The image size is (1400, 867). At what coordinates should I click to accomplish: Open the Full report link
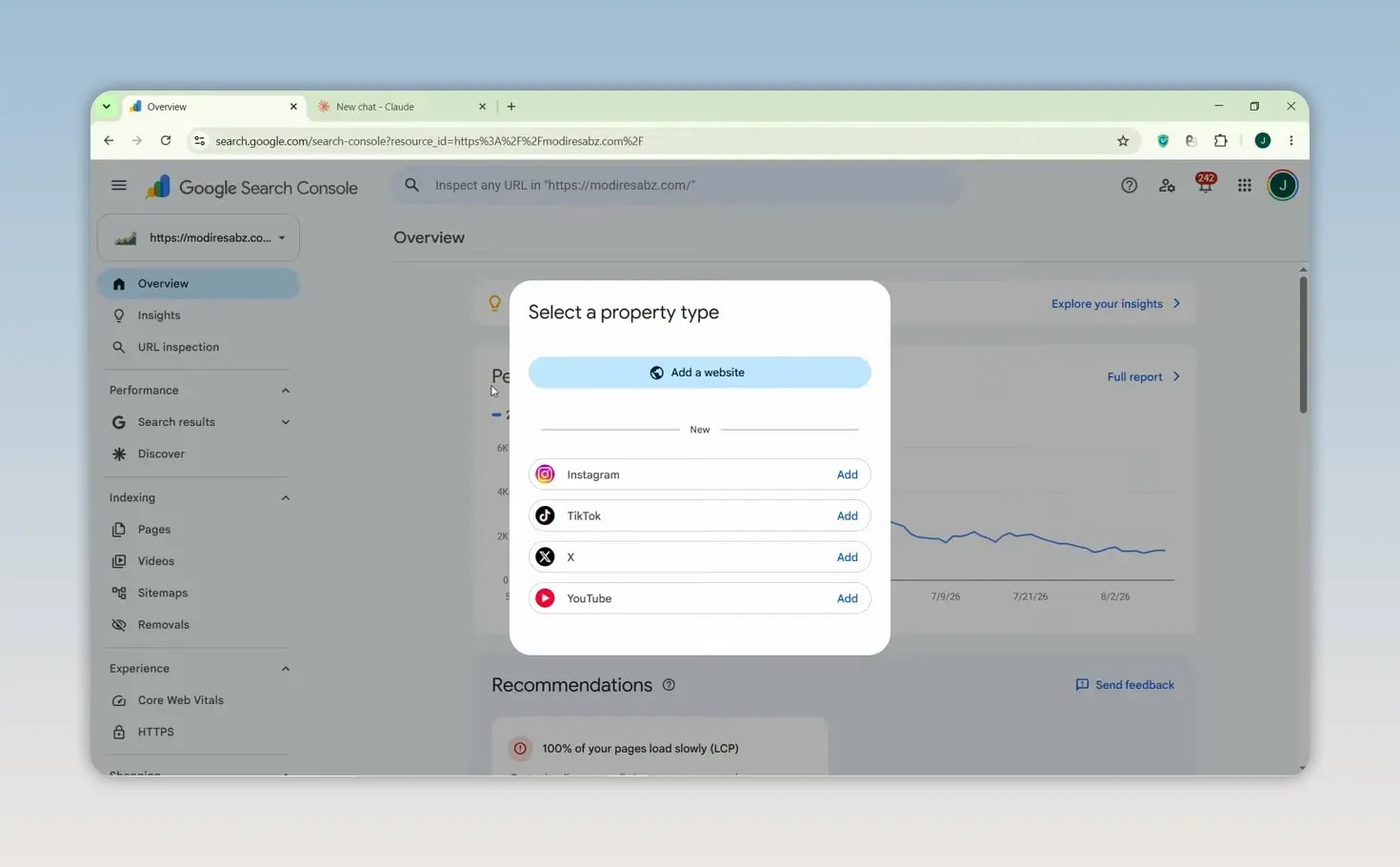point(1144,377)
